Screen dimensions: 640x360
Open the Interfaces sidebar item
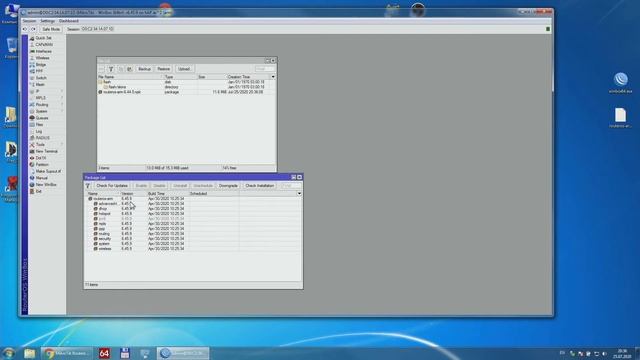pos(43,51)
